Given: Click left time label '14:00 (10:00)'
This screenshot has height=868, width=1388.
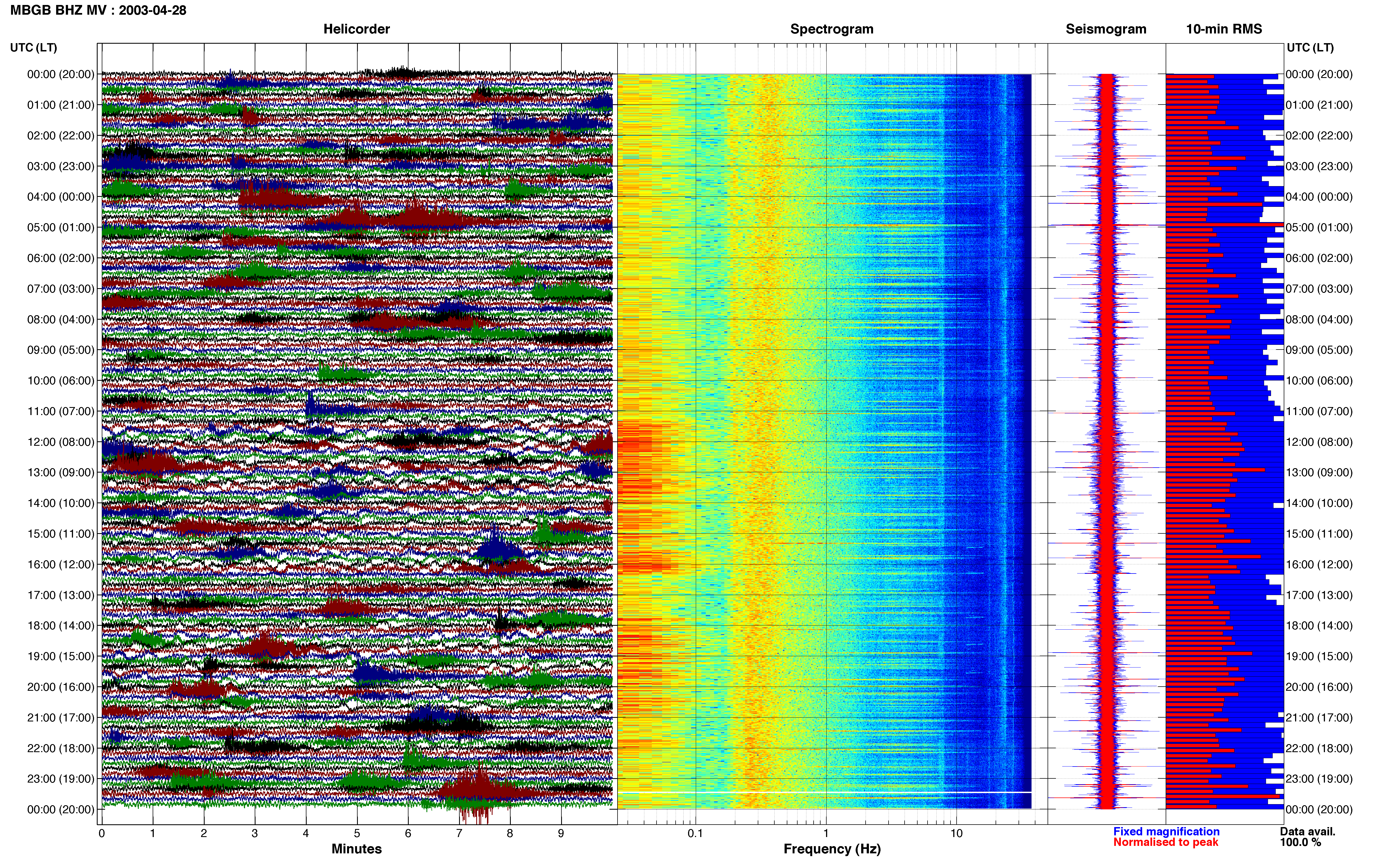Looking at the screenshot, I should click(61, 504).
